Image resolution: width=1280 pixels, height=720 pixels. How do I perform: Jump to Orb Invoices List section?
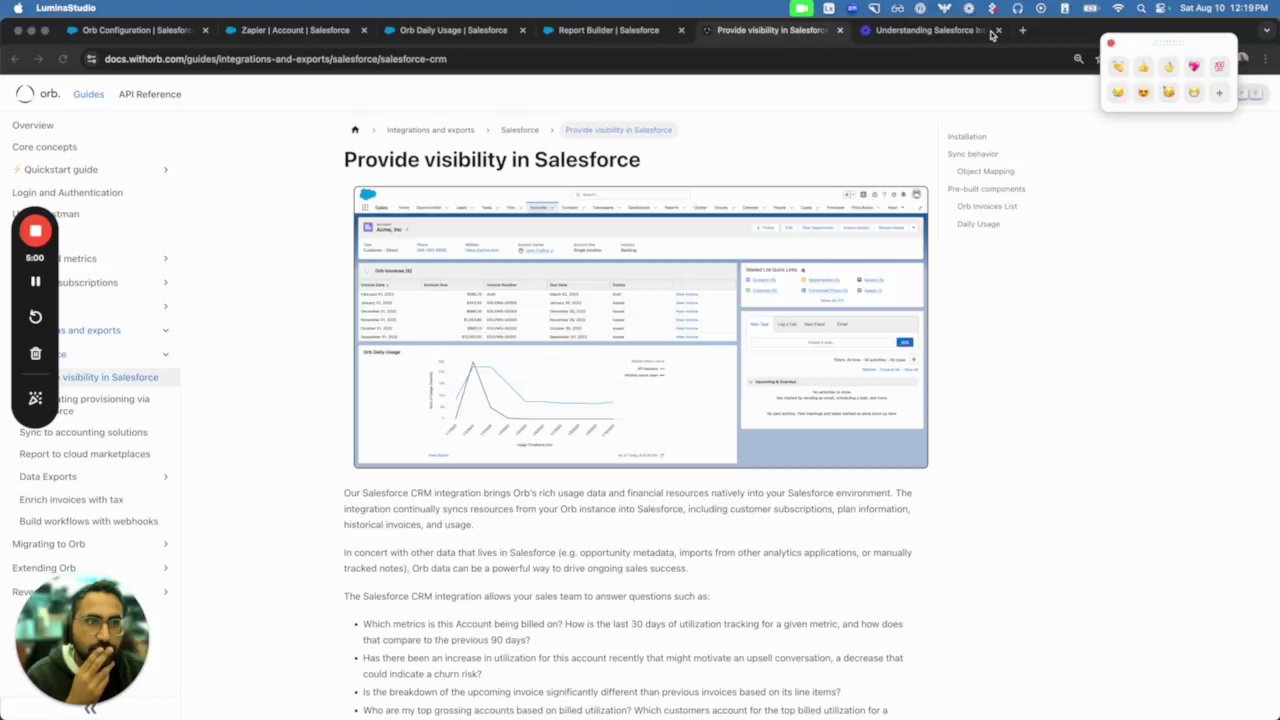pos(987,206)
